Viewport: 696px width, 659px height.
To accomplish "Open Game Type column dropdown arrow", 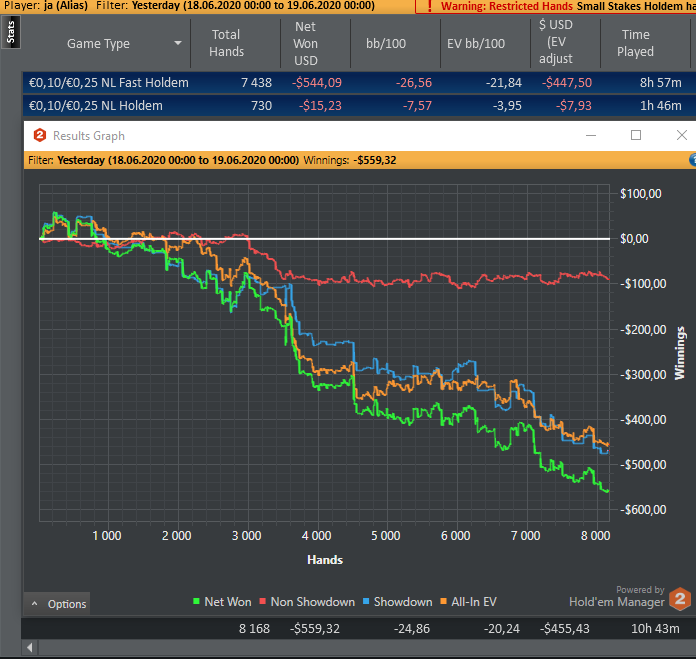I will click(x=178, y=43).
